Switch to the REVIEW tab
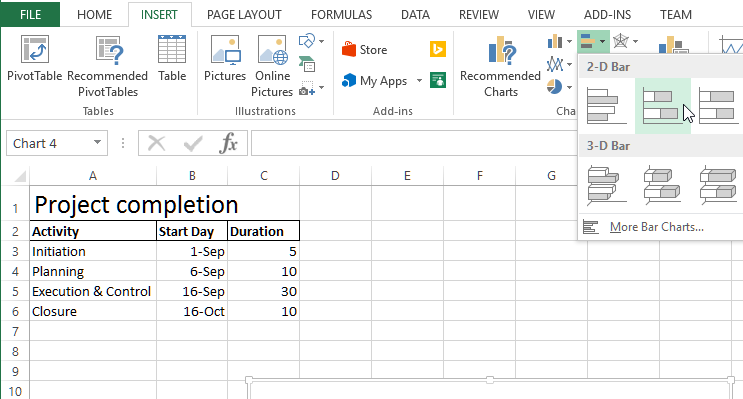 tap(479, 15)
